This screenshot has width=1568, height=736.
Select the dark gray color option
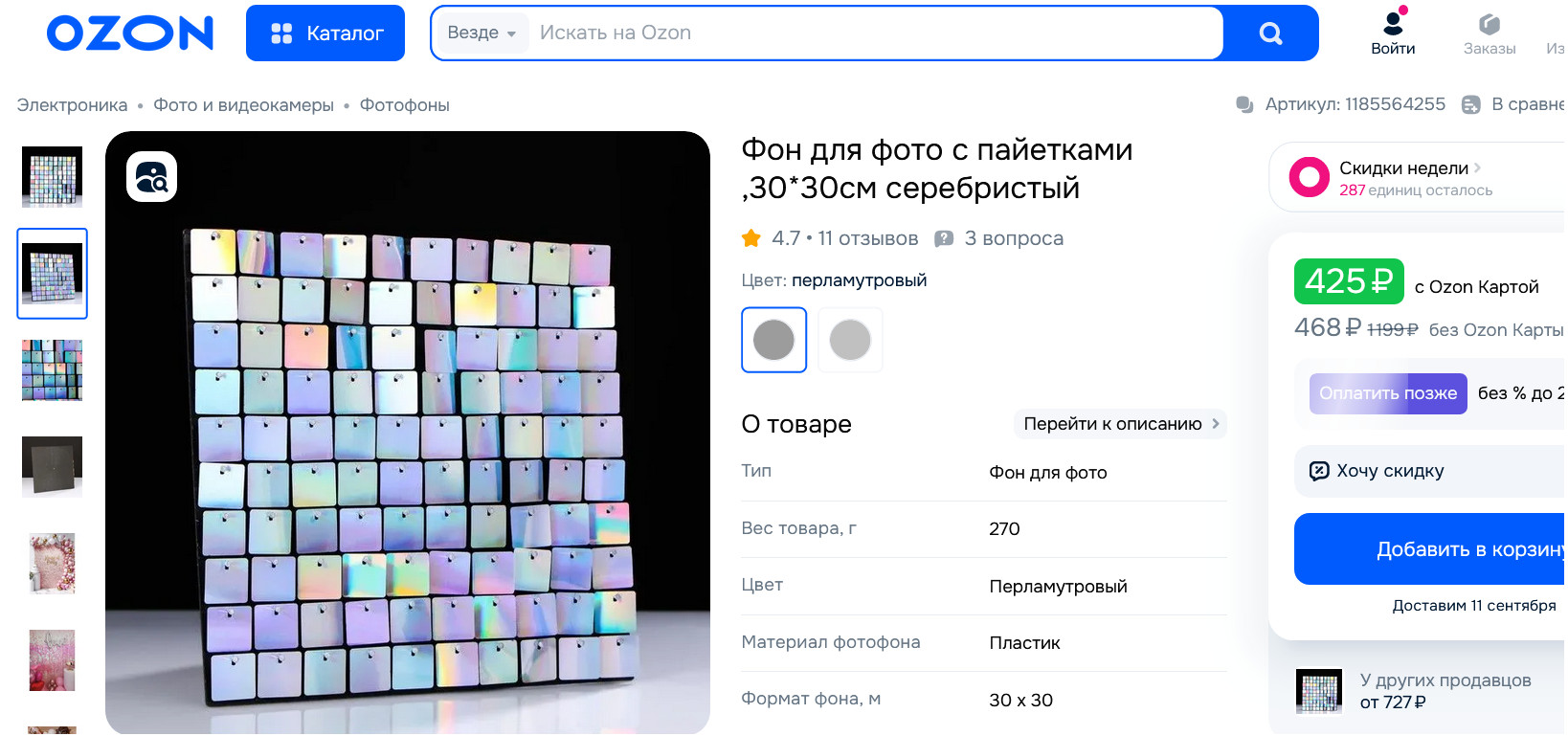pos(773,340)
